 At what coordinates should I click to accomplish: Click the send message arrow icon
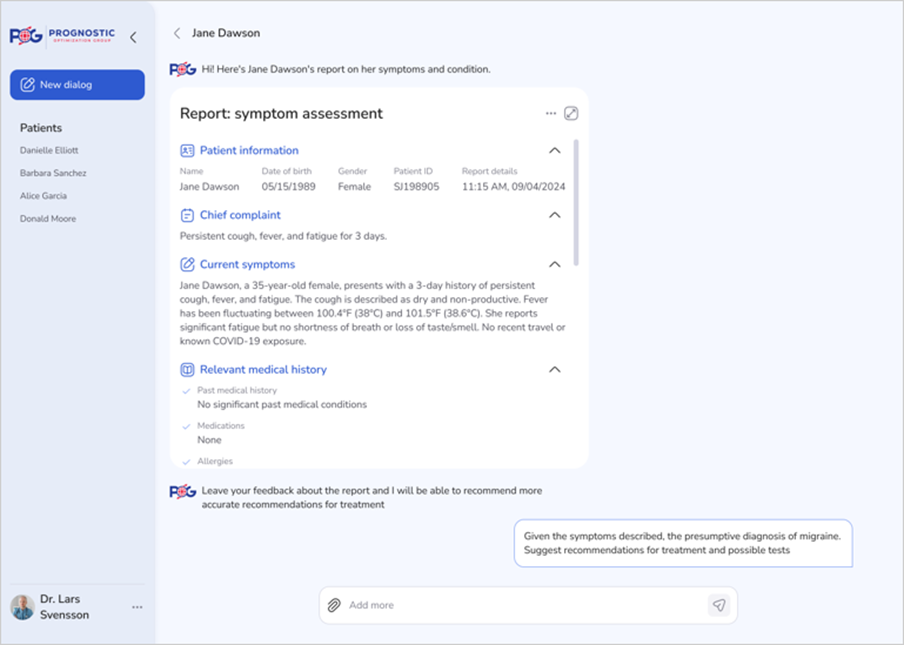click(x=718, y=605)
